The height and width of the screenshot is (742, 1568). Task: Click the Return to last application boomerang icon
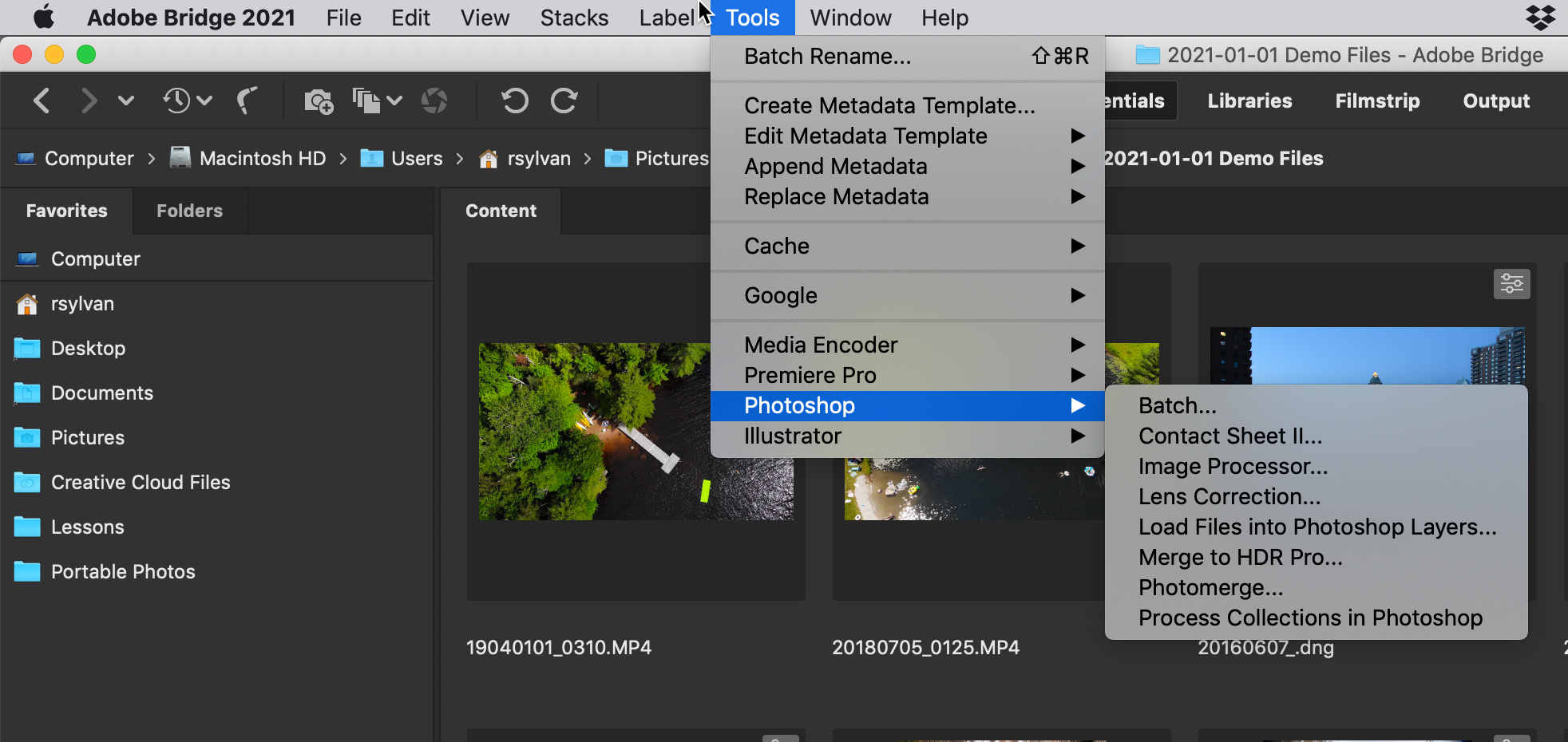247,101
